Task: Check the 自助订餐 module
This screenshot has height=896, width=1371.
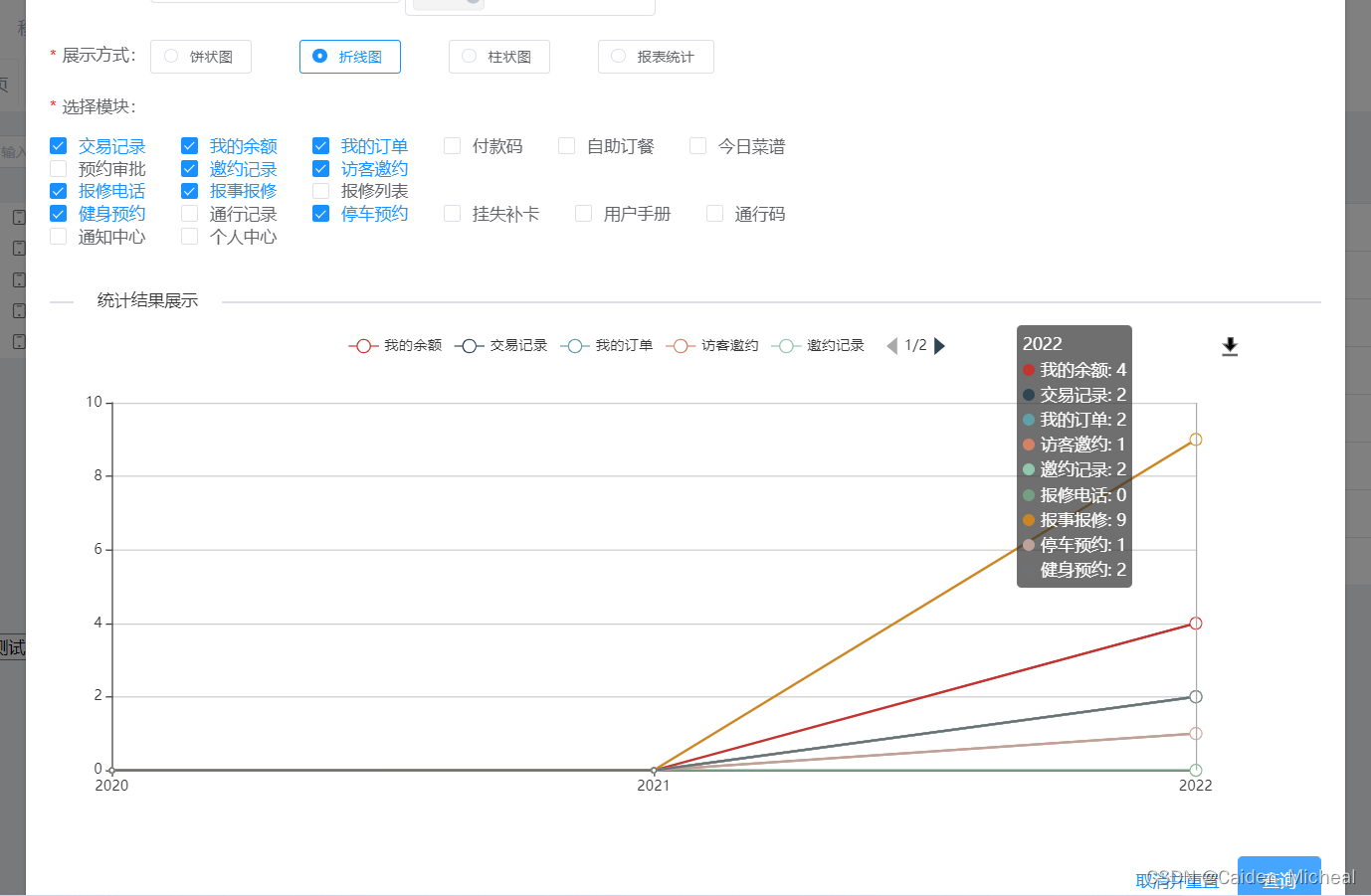Action: [x=567, y=146]
